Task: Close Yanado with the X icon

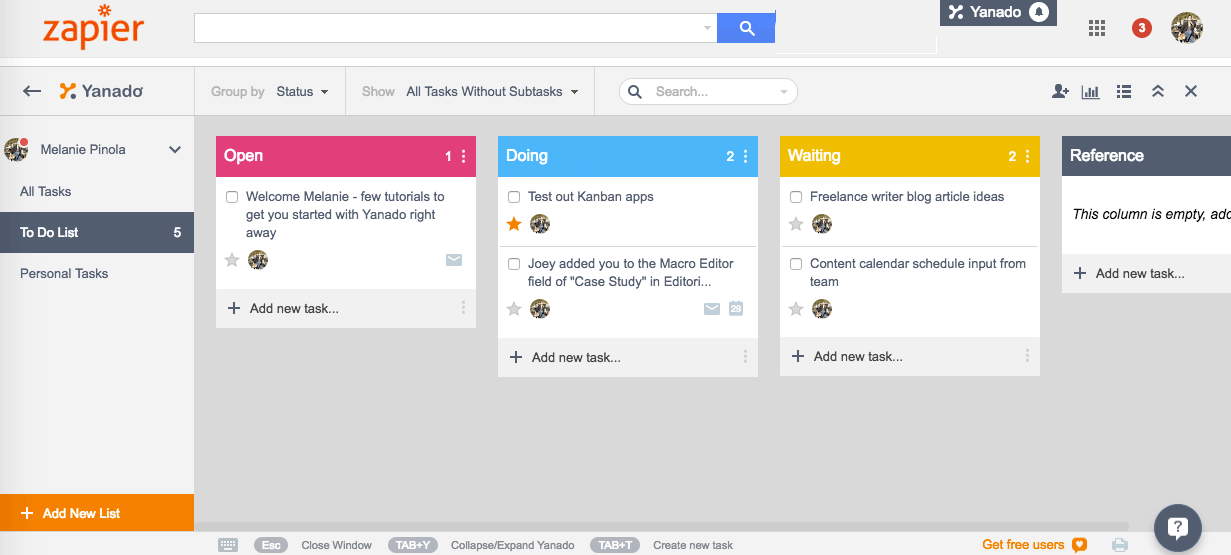Action: 1191,91
